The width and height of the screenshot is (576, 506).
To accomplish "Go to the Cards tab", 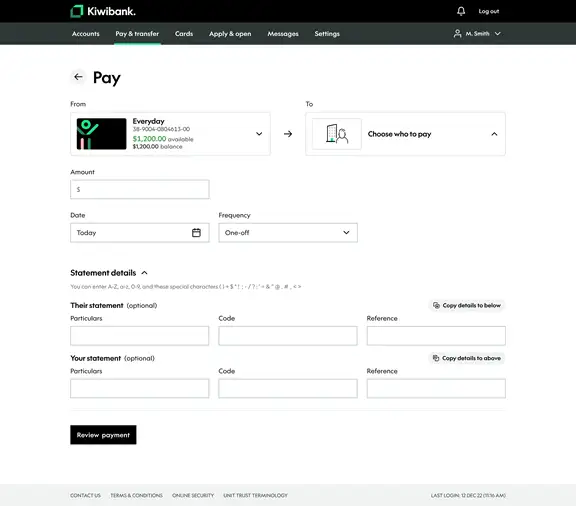I will click(184, 33).
